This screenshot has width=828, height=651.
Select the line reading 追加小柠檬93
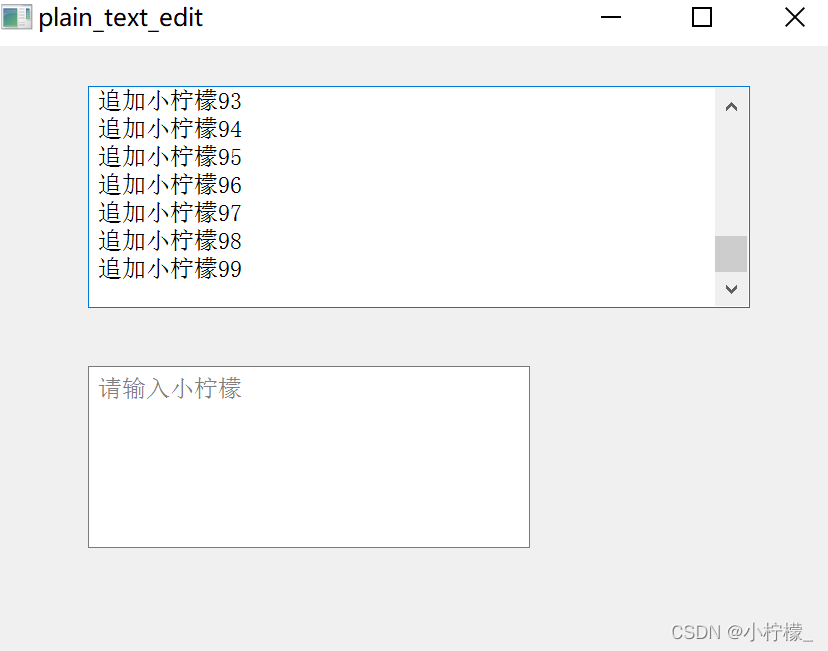click(x=169, y=100)
